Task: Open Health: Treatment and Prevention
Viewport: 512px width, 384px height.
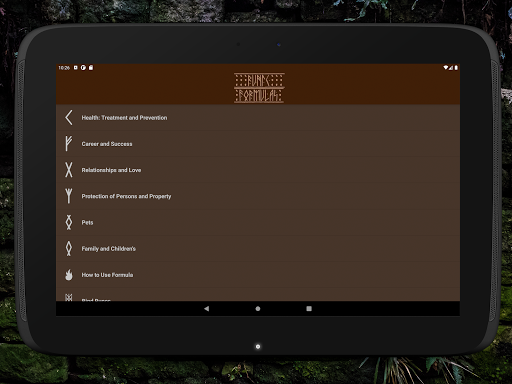Action: point(258,118)
